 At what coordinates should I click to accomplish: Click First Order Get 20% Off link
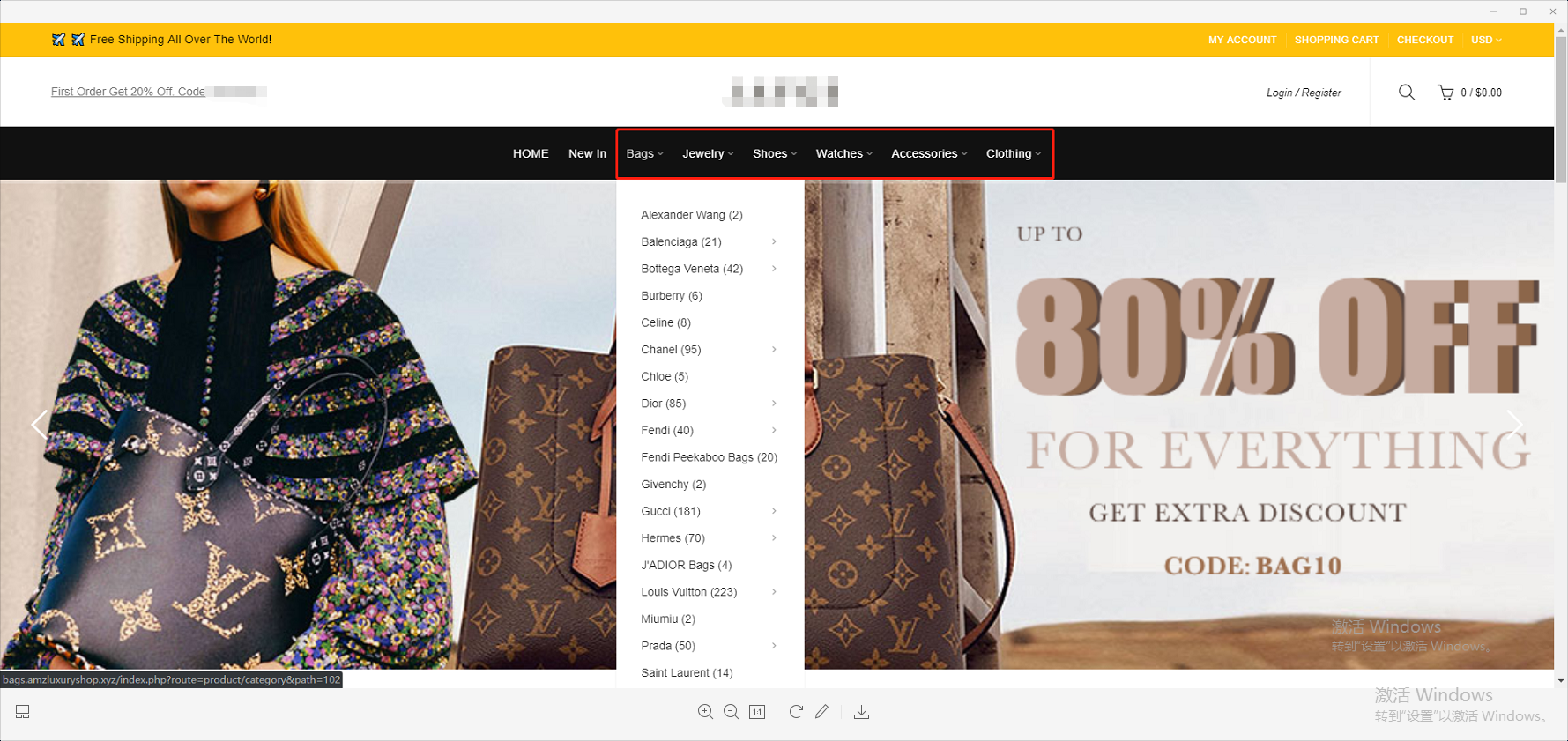[x=128, y=92]
